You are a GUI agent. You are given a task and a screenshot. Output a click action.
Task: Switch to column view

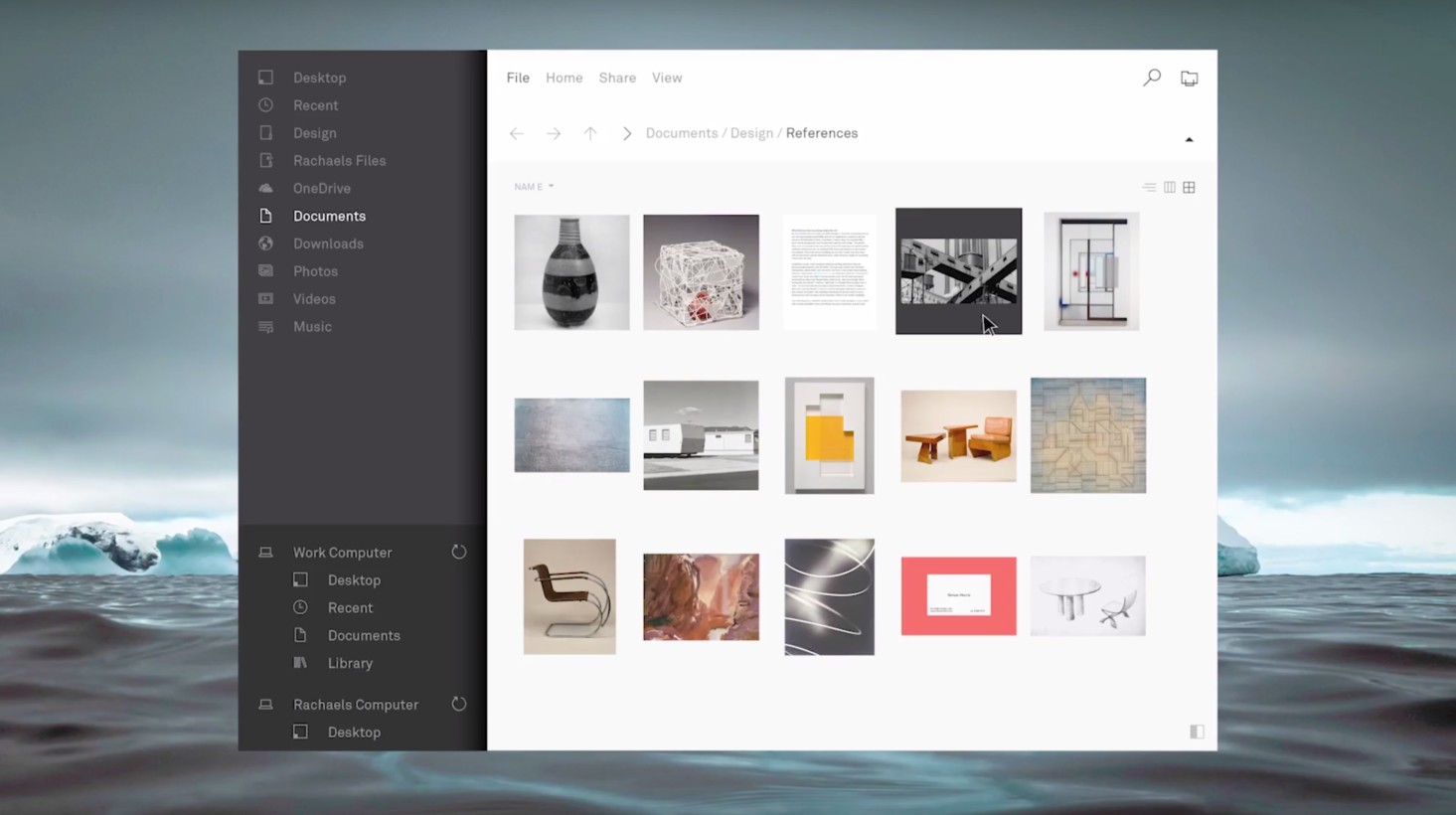pyautogui.click(x=1169, y=187)
